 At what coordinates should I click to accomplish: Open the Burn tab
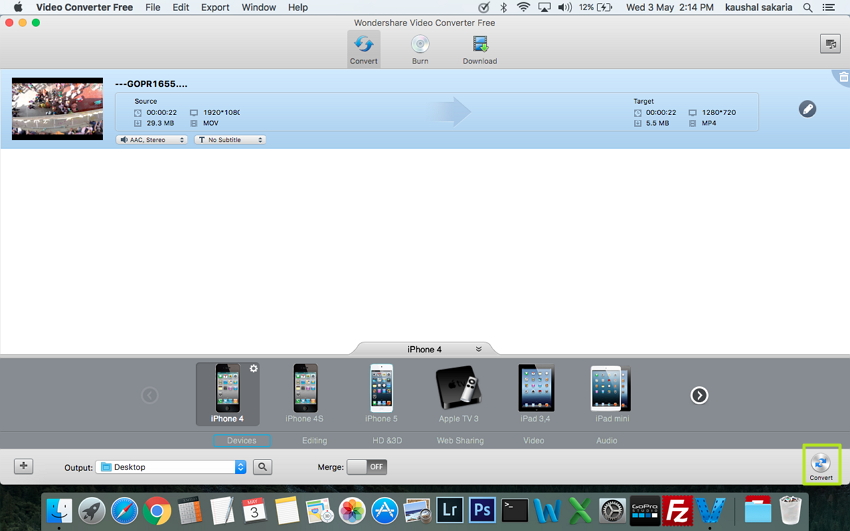420,49
